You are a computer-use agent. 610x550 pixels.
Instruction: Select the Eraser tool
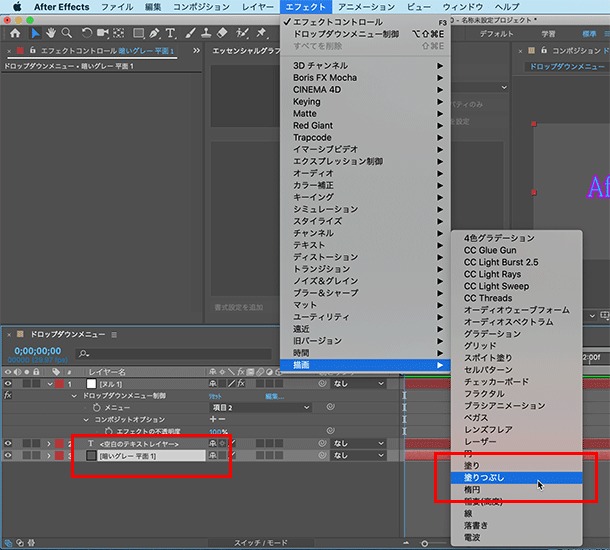[222, 33]
